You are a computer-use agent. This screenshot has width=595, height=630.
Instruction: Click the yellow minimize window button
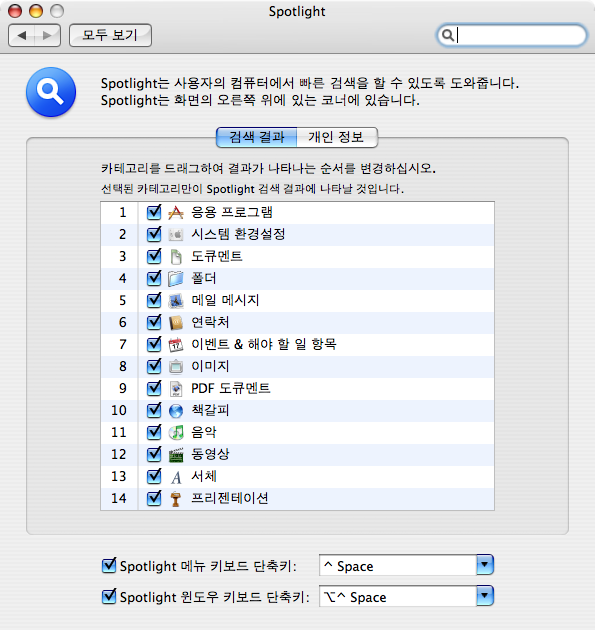36,11
